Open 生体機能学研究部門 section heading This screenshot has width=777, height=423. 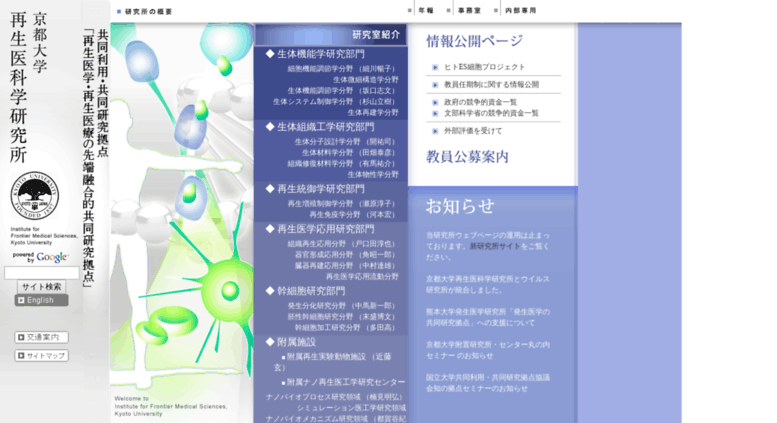click(320, 54)
